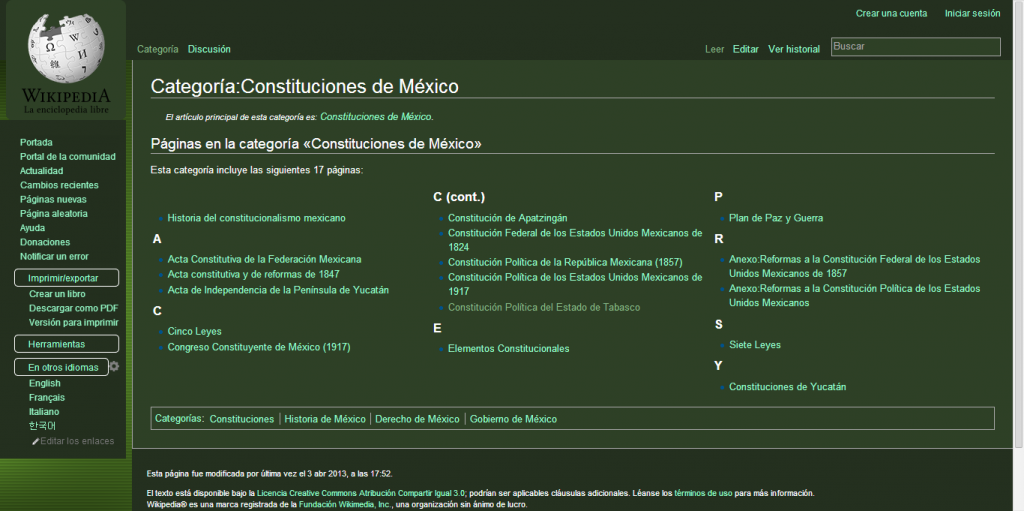Open Cinco Leyes article
The height and width of the screenshot is (511, 1024).
coord(195,332)
